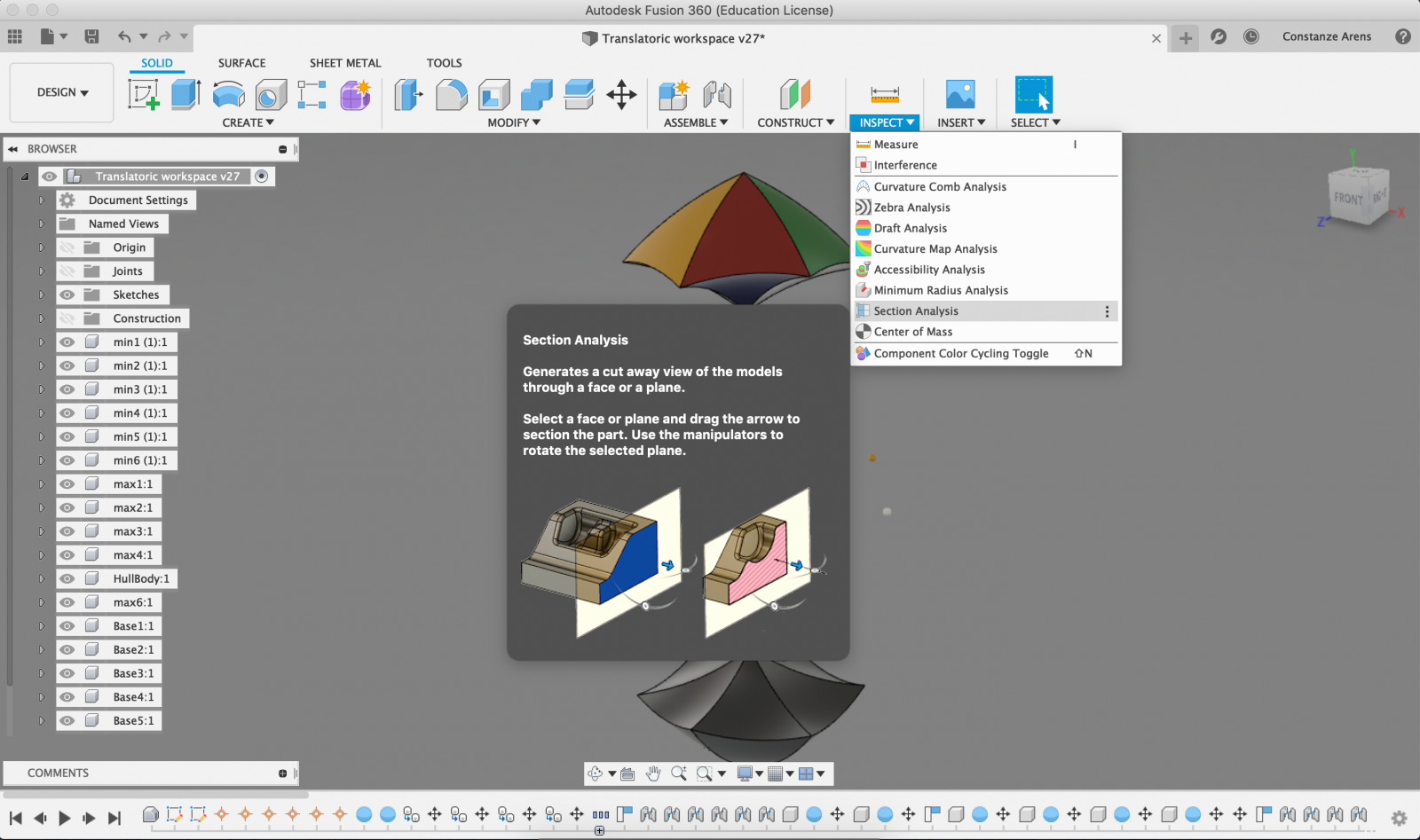
Task: Collapse the Translatoric workspace v27 root node
Action: pyautogui.click(x=25, y=177)
